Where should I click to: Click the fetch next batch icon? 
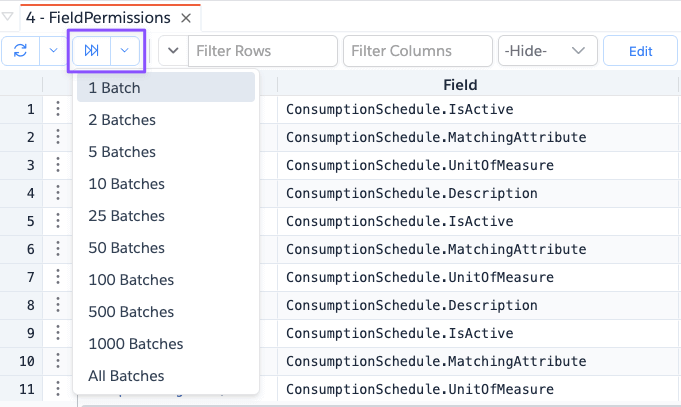[x=92, y=51]
